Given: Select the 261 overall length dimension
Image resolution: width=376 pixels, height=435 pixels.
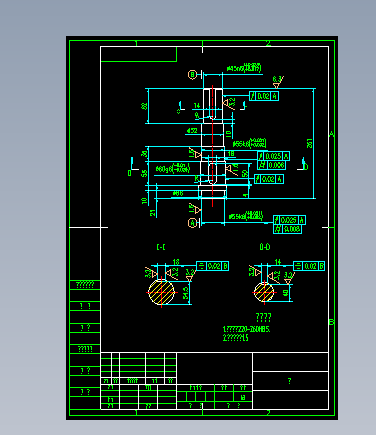Looking at the screenshot, I should tap(310, 143).
